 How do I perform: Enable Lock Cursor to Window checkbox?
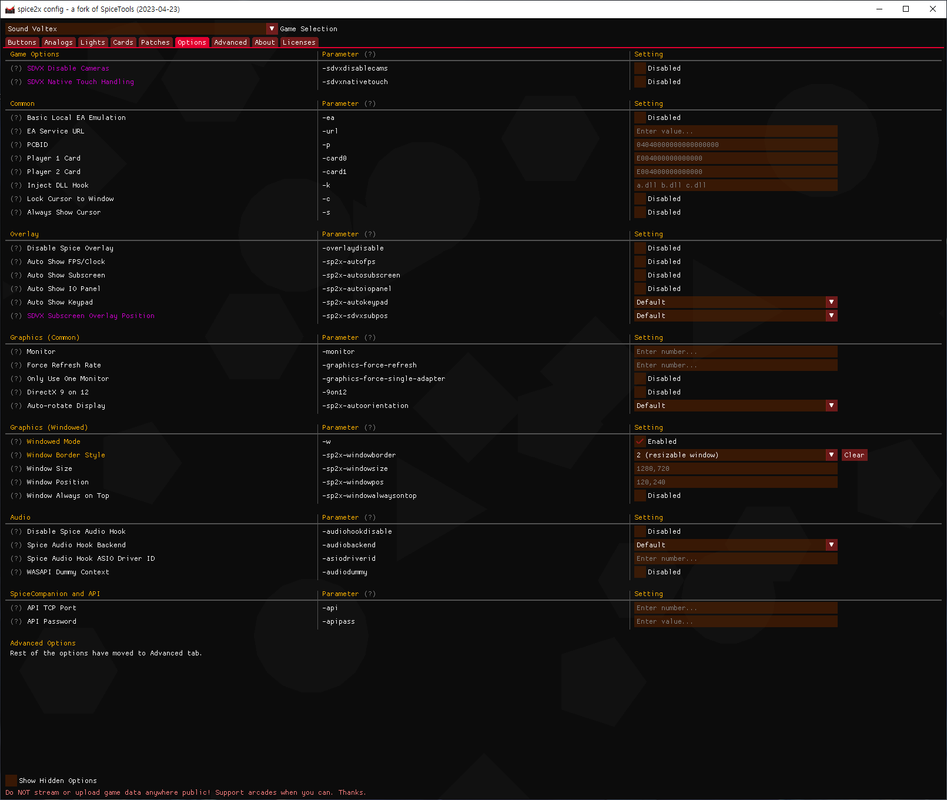click(x=640, y=199)
